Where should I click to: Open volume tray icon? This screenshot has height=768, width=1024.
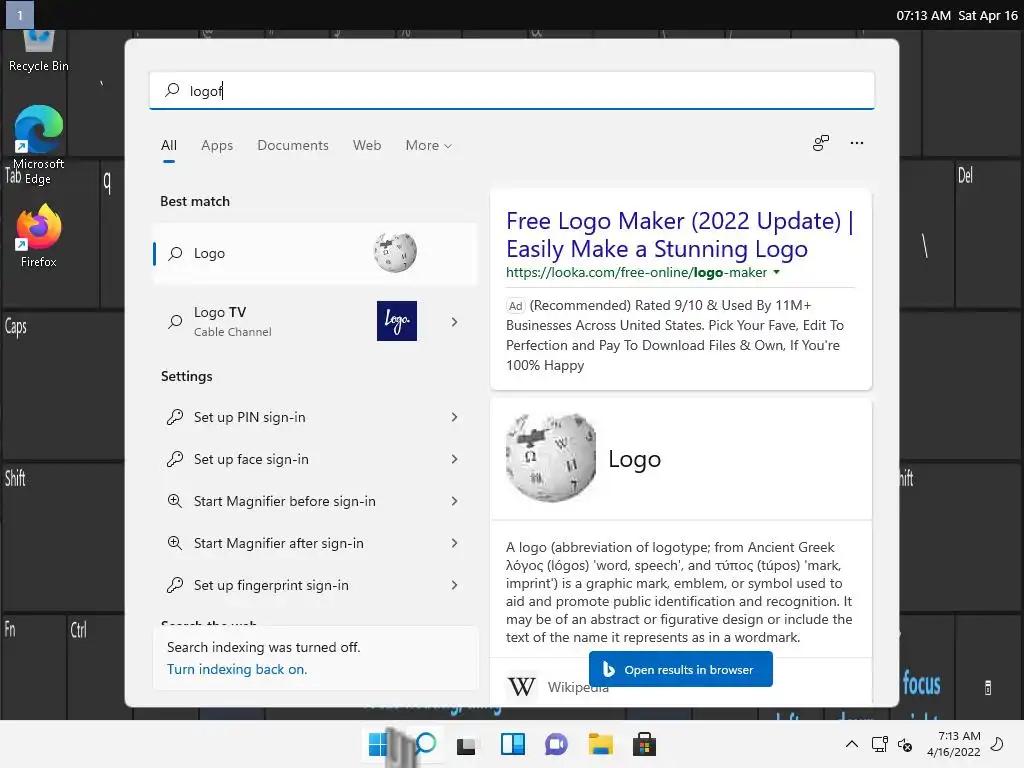[905, 744]
